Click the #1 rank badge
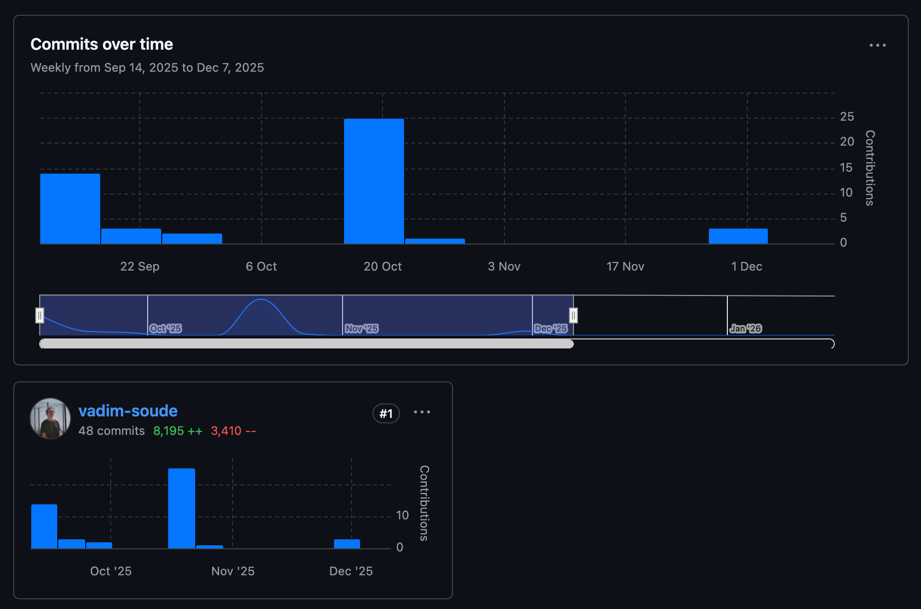Viewport: 921px width, 609px height. (x=386, y=413)
